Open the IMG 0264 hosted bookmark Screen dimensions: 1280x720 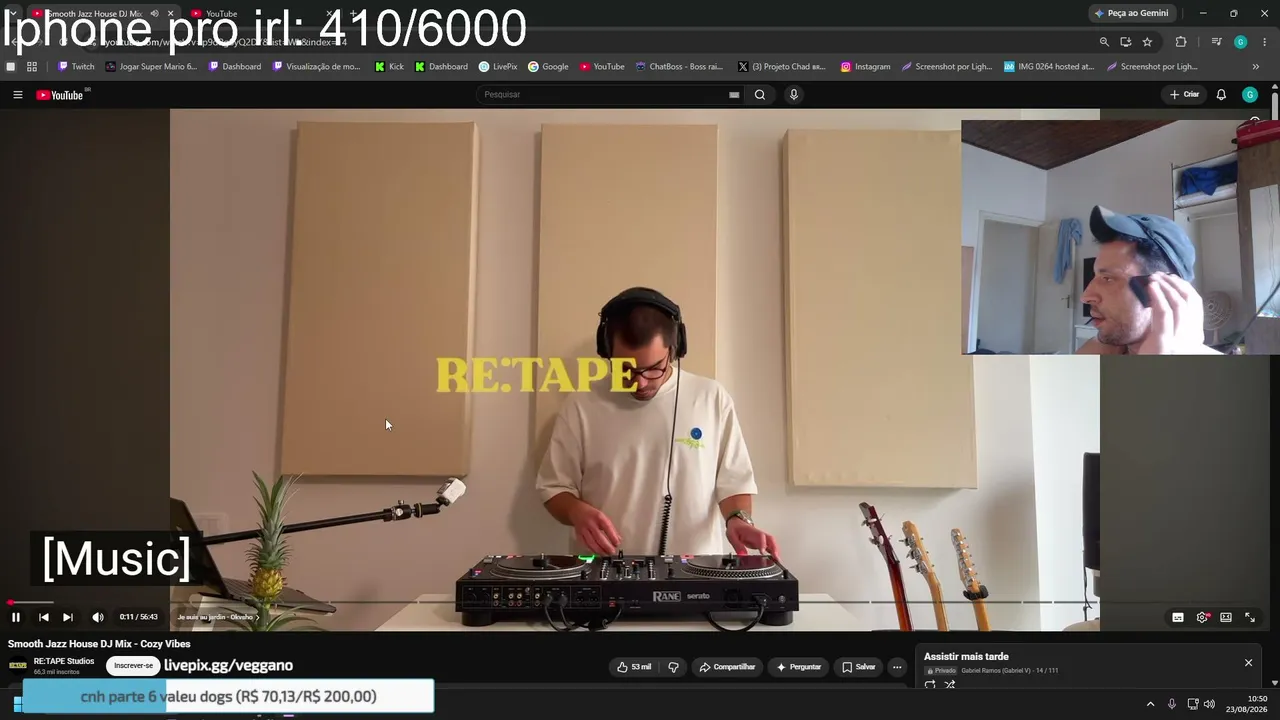pos(1049,67)
